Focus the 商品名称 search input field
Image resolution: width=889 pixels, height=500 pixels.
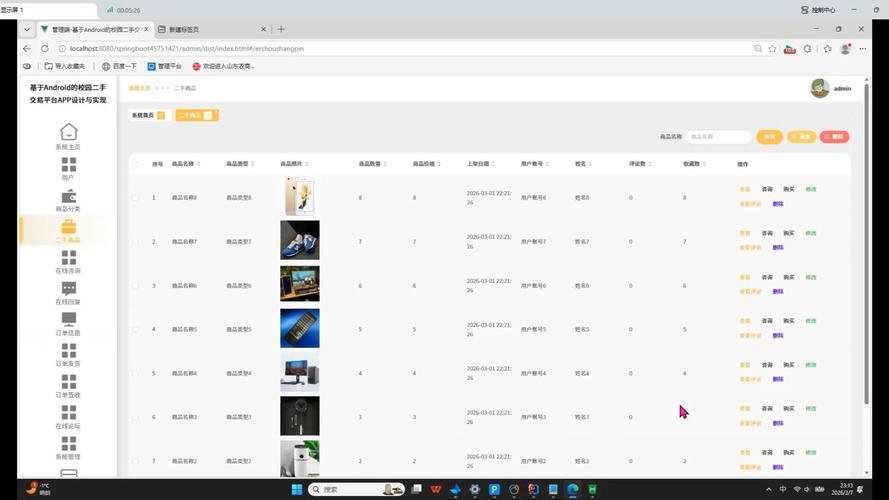tap(718, 137)
